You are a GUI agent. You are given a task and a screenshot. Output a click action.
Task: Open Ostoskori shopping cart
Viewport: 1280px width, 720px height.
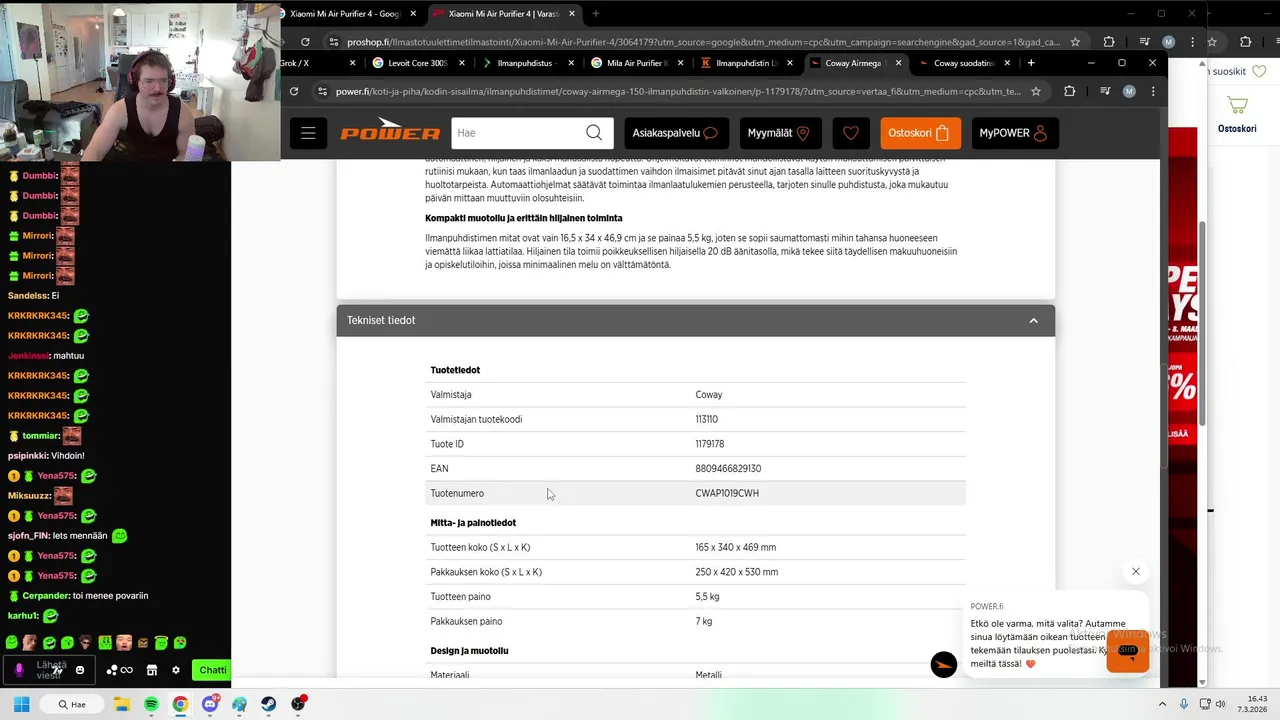click(x=920, y=133)
